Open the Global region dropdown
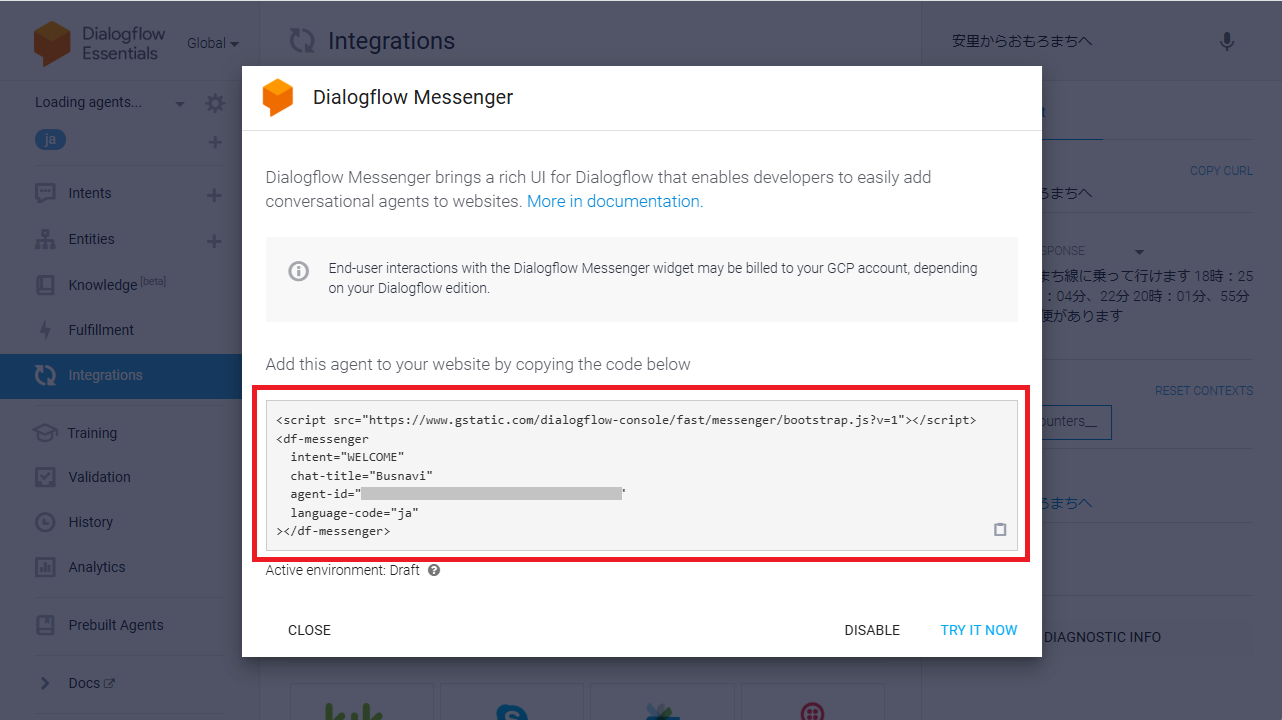1282x720 pixels. coord(213,44)
